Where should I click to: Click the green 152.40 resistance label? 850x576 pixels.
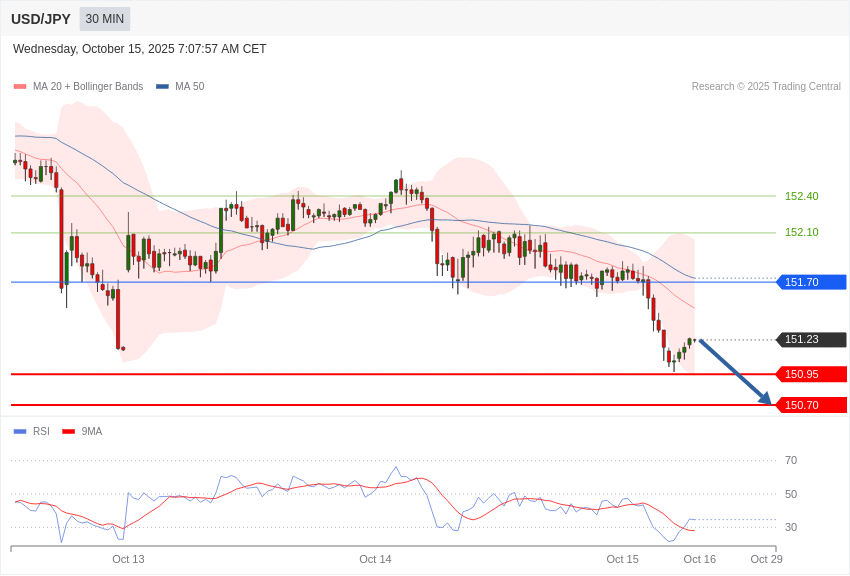coord(801,196)
